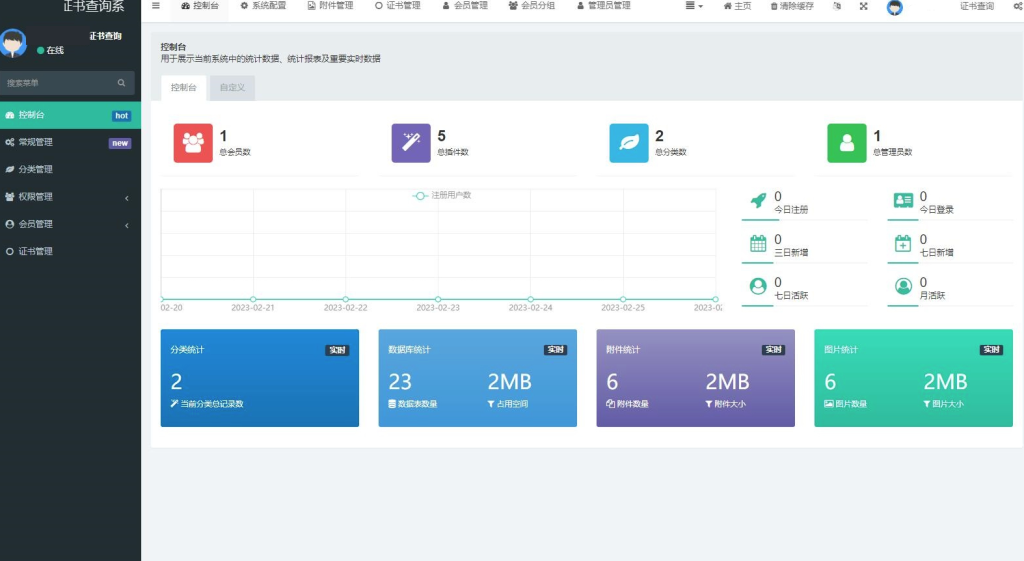The height and width of the screenshot is (561, 1024).
Task: Click 实时 badge on 分类统计 card
Action: [x=338, y=351]
